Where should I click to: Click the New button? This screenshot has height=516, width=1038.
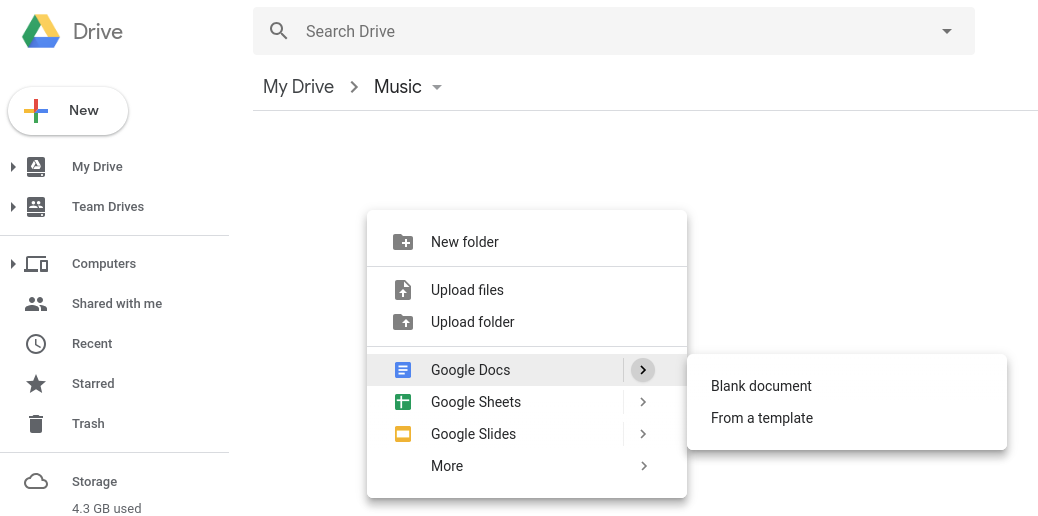pyautogui.click(x=68, y=111)
